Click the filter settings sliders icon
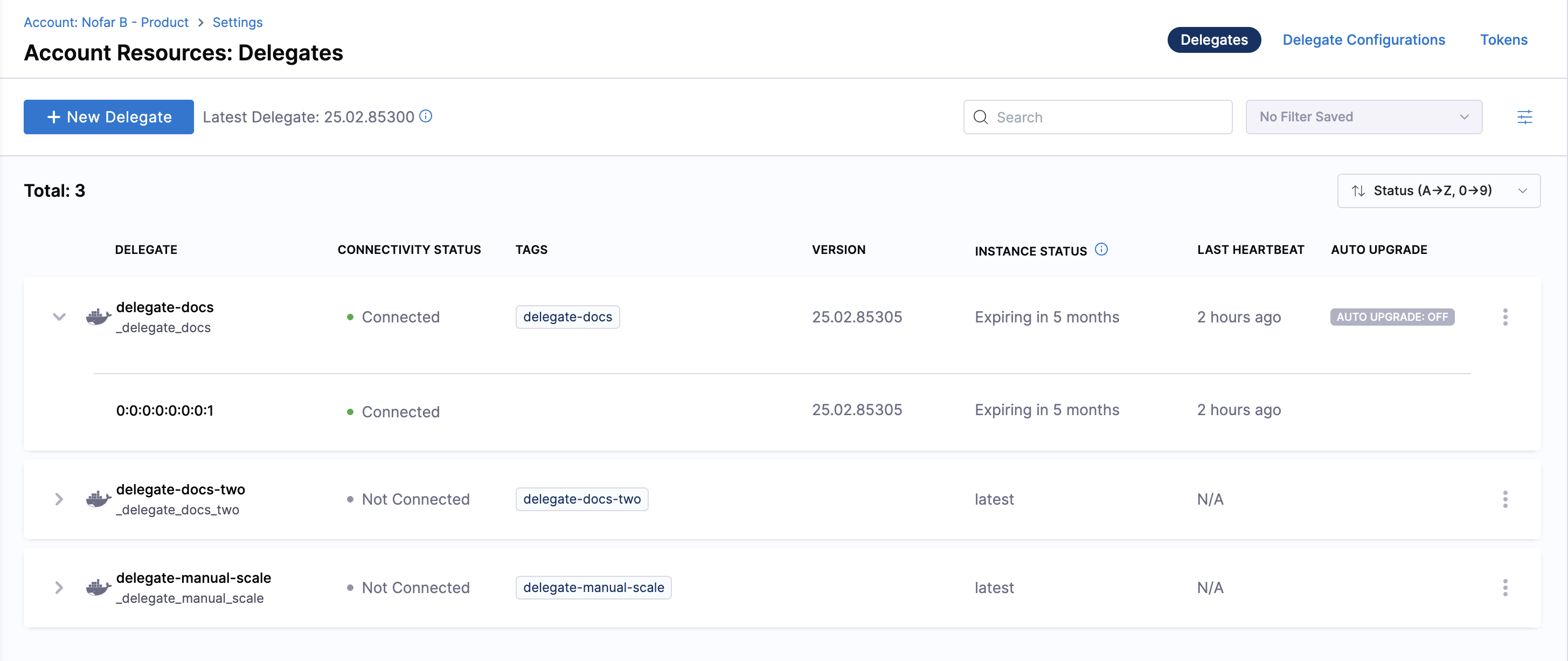This screenshot has width=1568, height=661. point(1524,117)
